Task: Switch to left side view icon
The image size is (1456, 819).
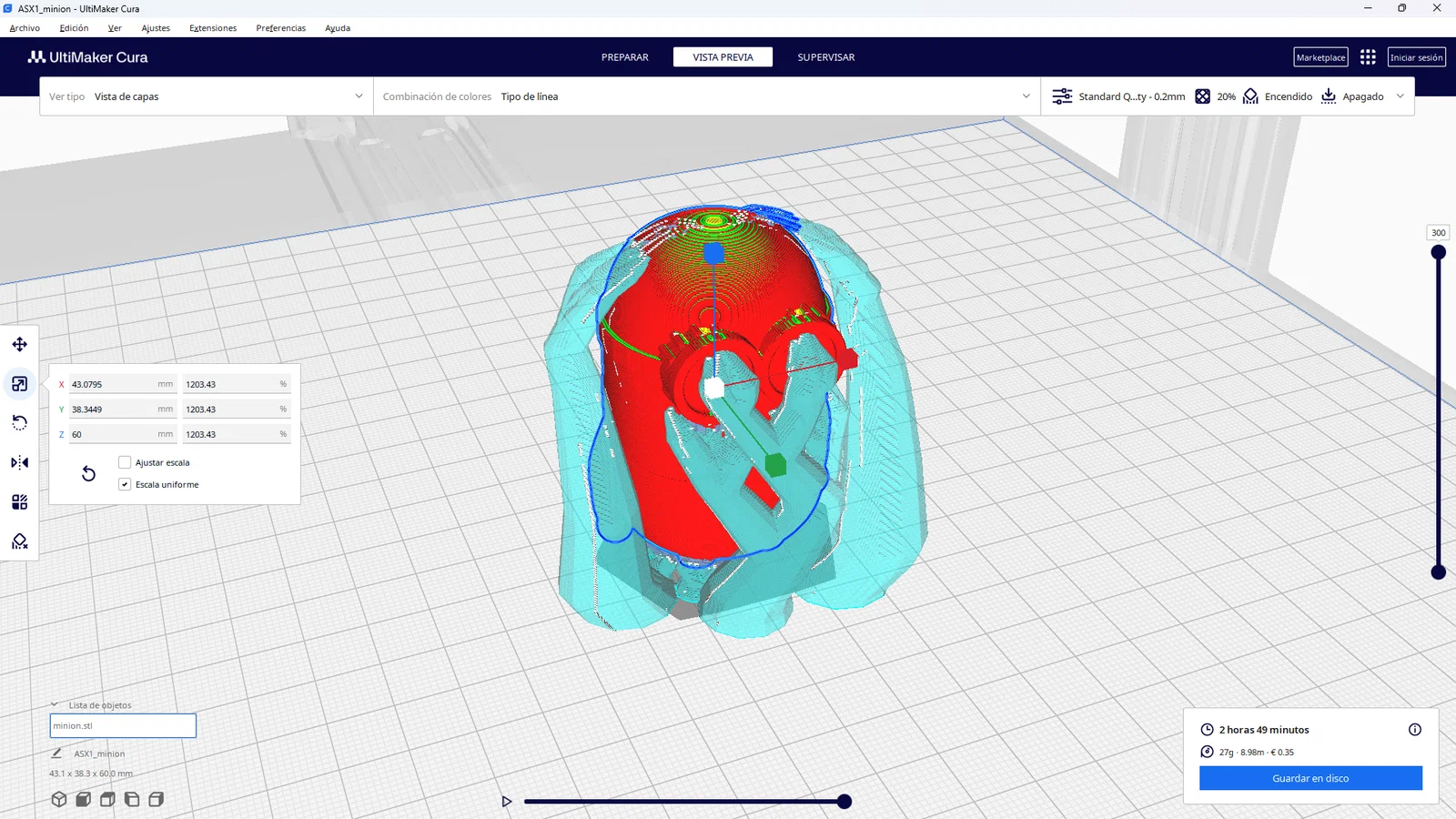Action: (x=132, y=799)
